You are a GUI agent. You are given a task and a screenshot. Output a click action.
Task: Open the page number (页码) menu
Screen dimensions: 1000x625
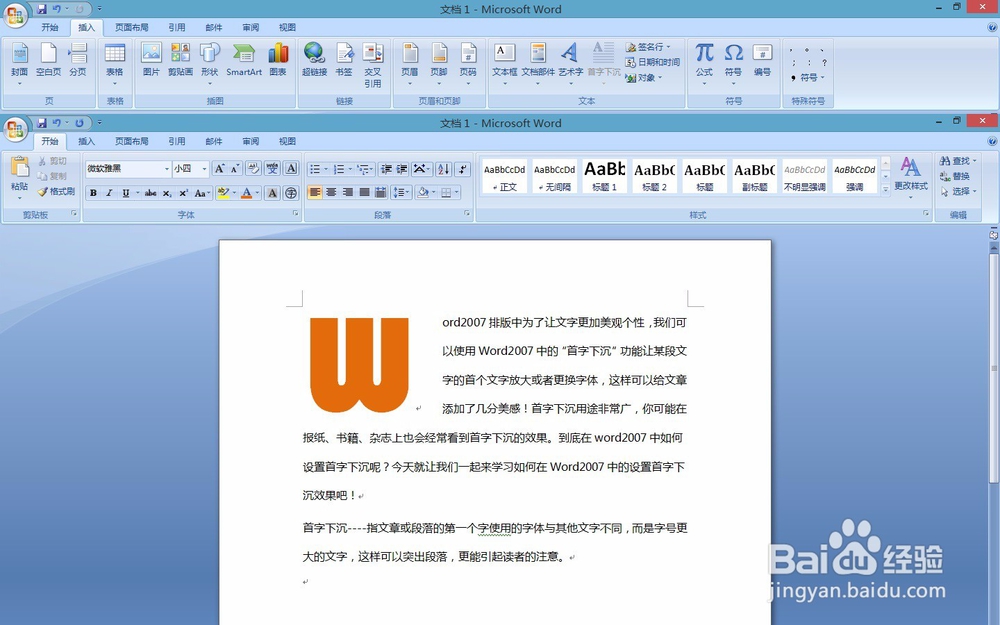coord(468,64)
